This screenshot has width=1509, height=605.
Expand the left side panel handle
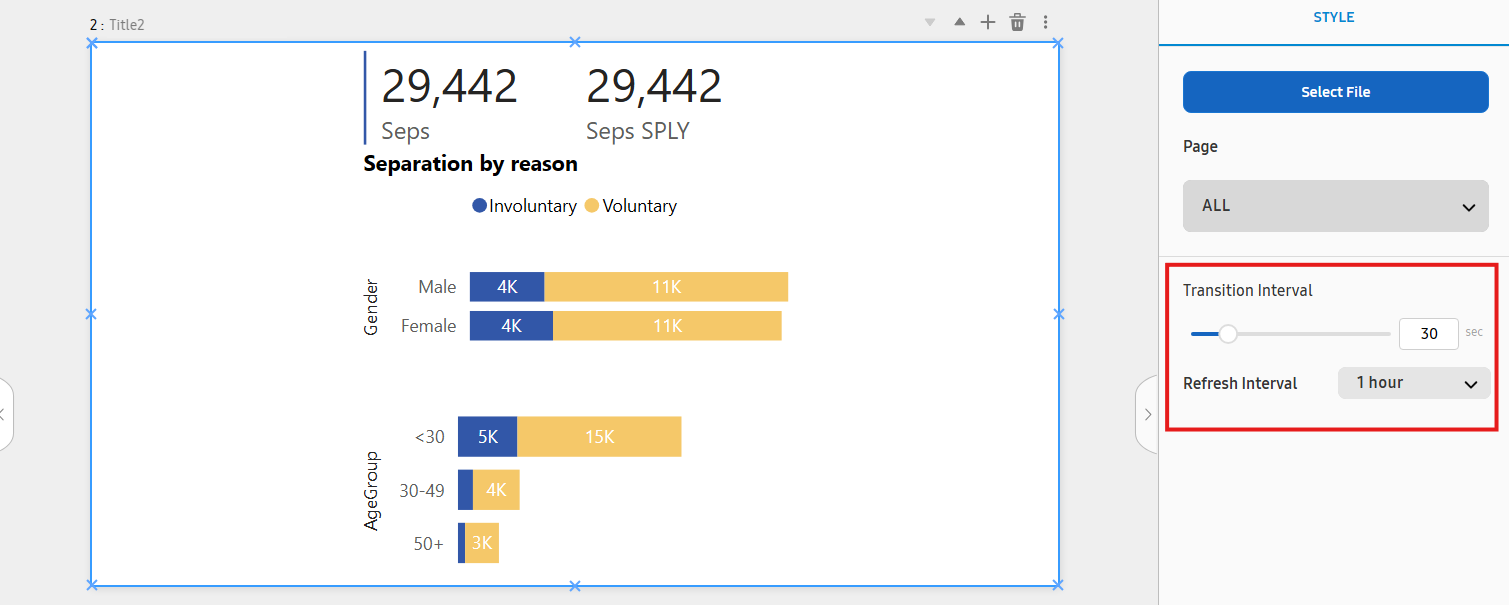click(x=4, y=414)
